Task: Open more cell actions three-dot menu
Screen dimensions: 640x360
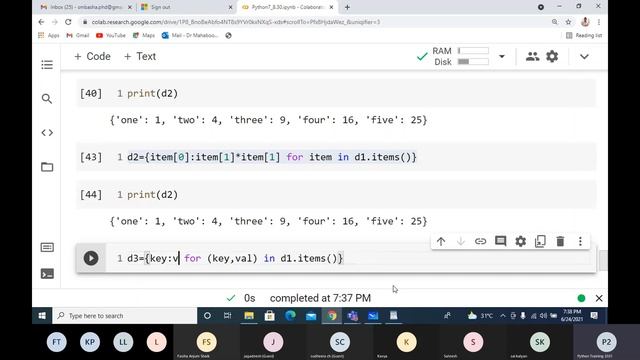Action: [580, 241]
